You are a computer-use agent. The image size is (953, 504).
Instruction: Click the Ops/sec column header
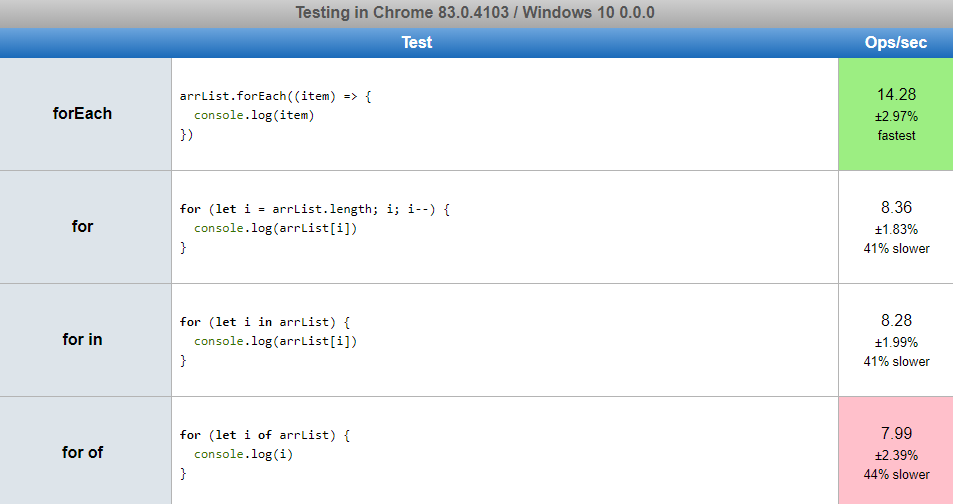pos(896,43)
